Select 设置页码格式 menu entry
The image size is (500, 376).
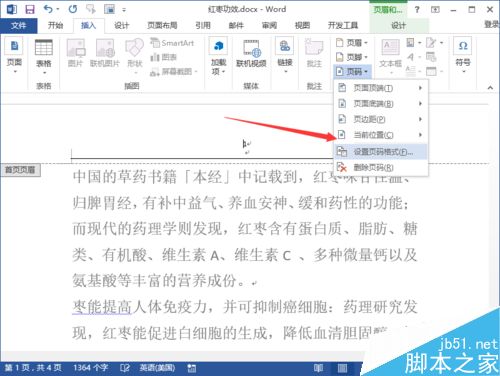(x=380, y=152)
